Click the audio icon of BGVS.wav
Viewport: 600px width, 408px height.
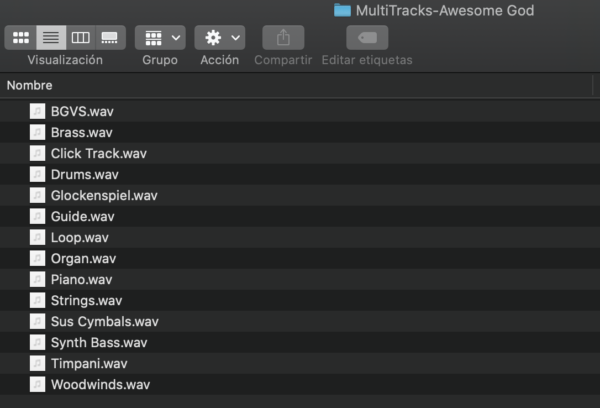tap(38, 111)
